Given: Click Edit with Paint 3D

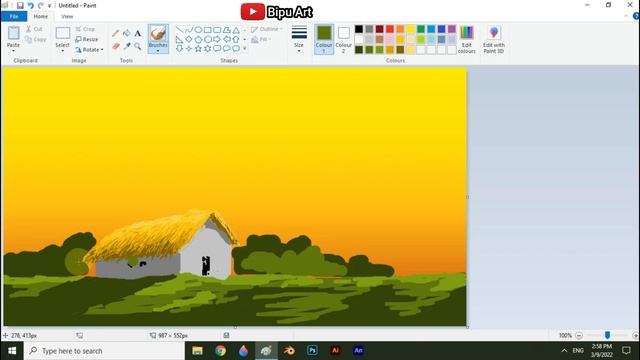Looking at the screenshot, I should coord(494,39).
